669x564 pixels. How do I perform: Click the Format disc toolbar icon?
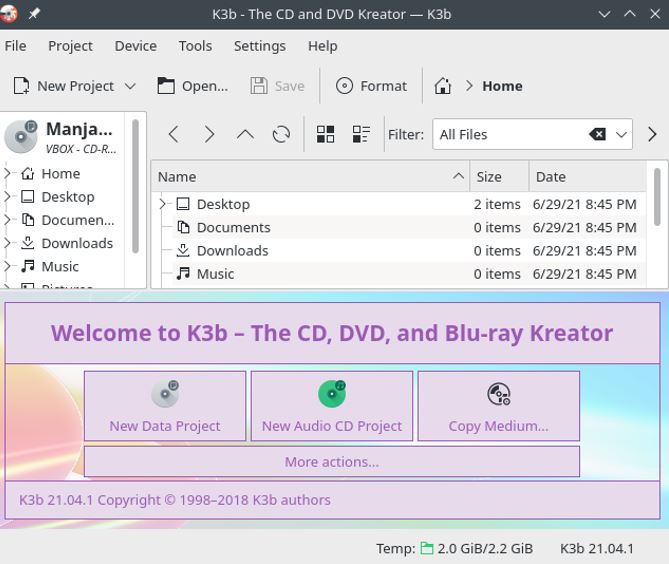click(345, 86)
